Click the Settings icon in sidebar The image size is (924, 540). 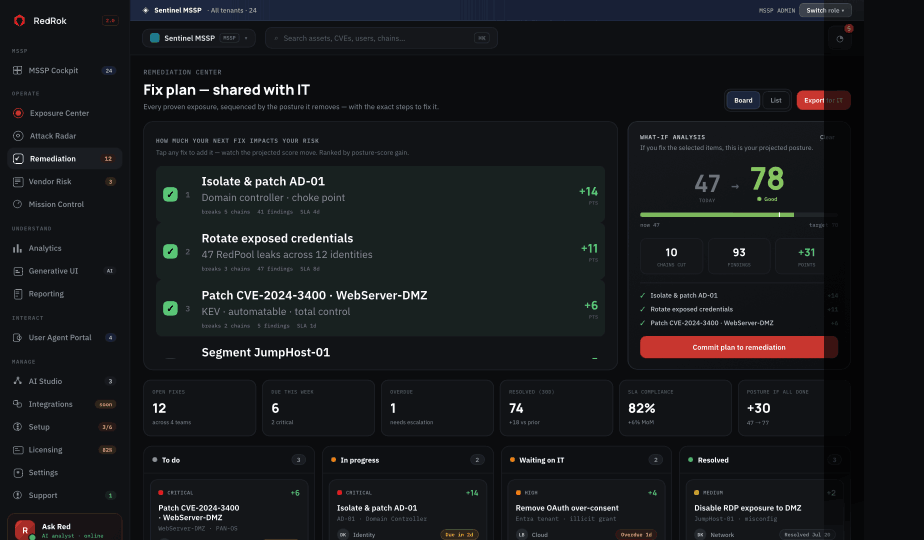click(x=18, y=473)
